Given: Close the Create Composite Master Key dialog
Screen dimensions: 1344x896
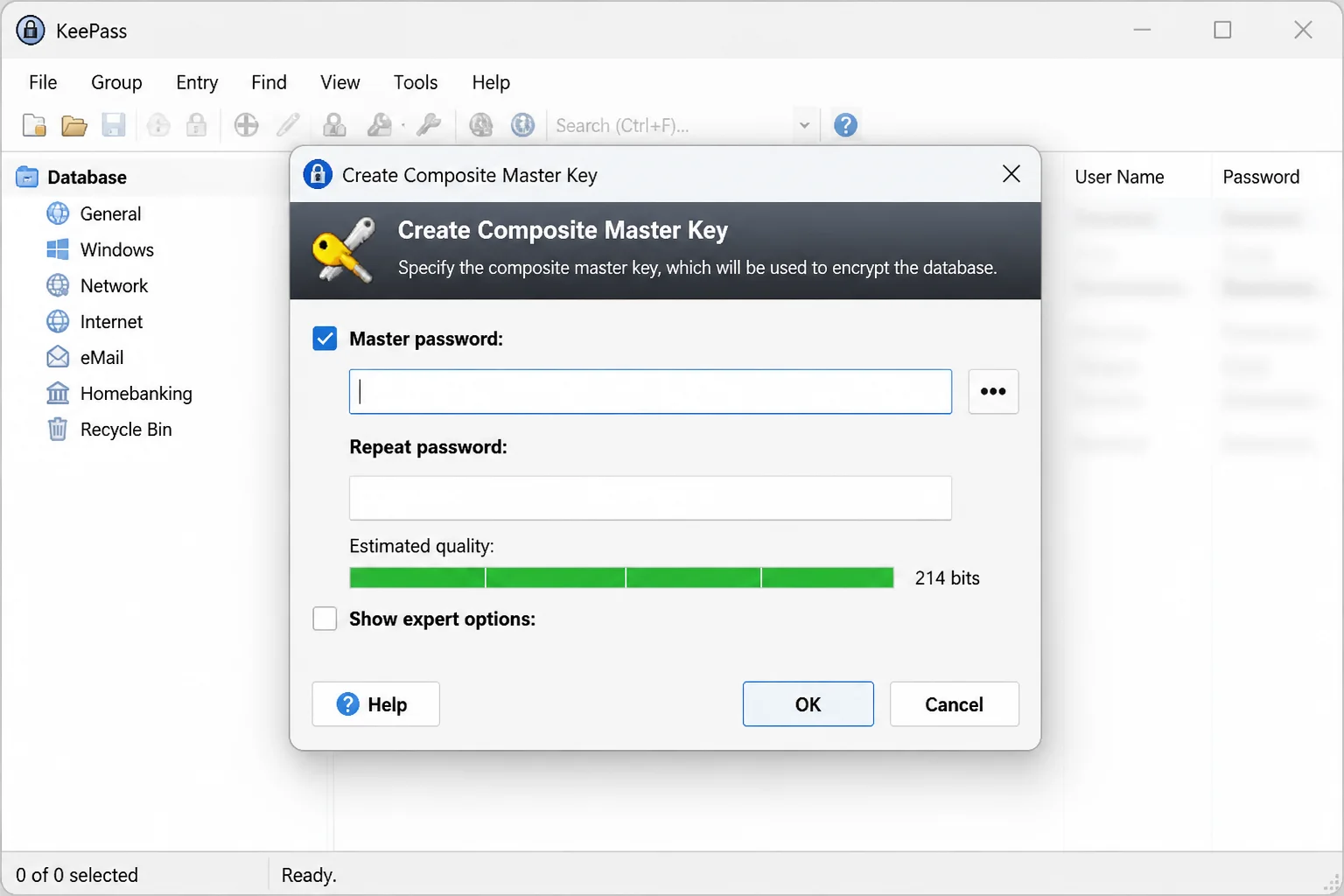Looking at the screenshot, I should pyautogui.click(x=1011, y=174).
